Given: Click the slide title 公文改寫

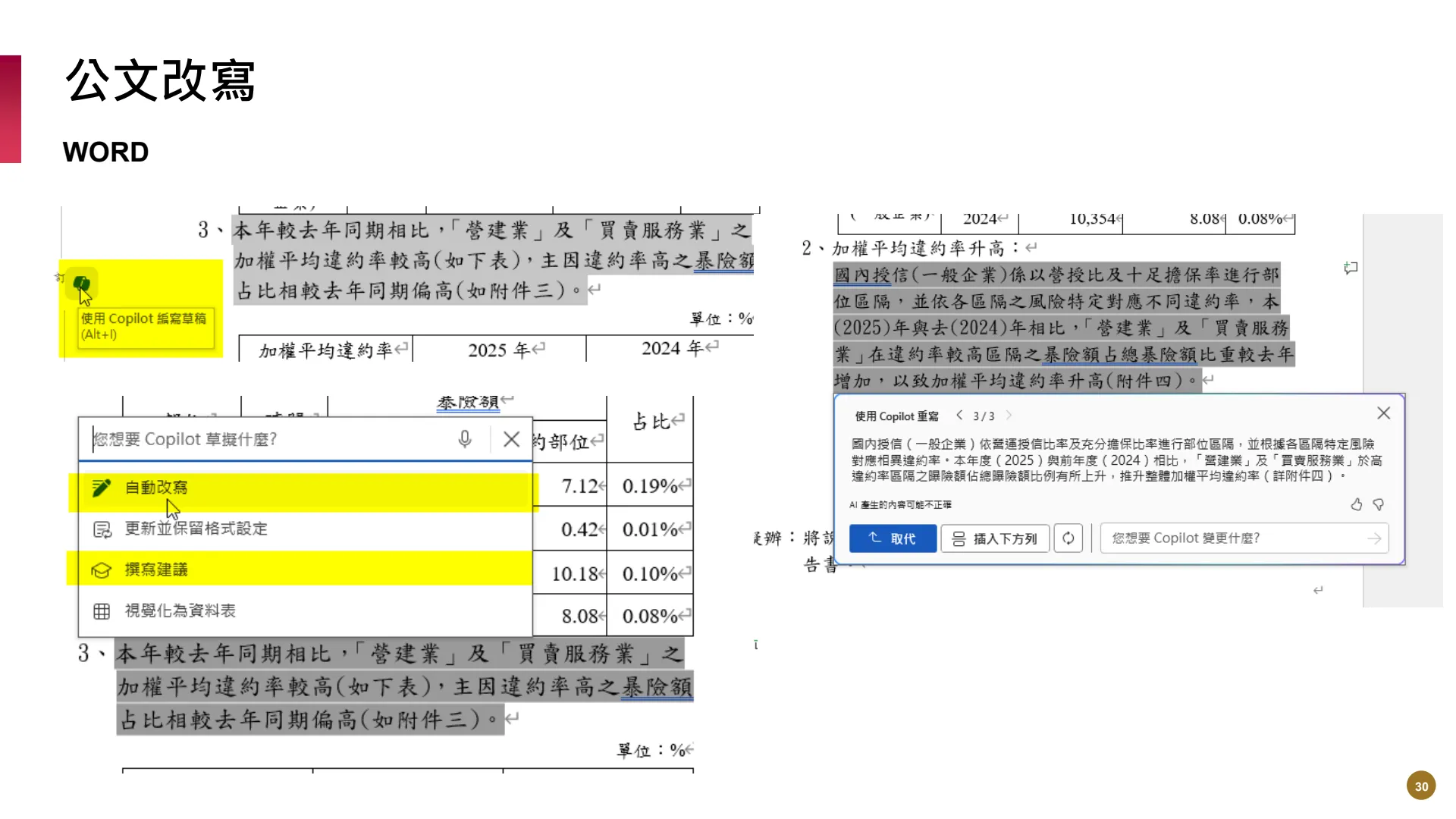Looking at the screenshot, I should (160, 80).
